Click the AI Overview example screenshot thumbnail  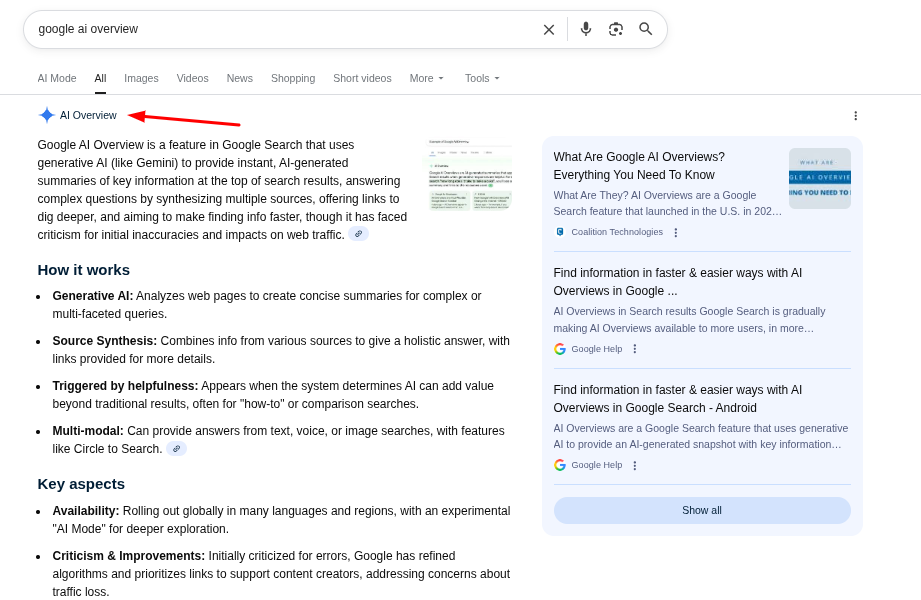click(x=470, y=175)
